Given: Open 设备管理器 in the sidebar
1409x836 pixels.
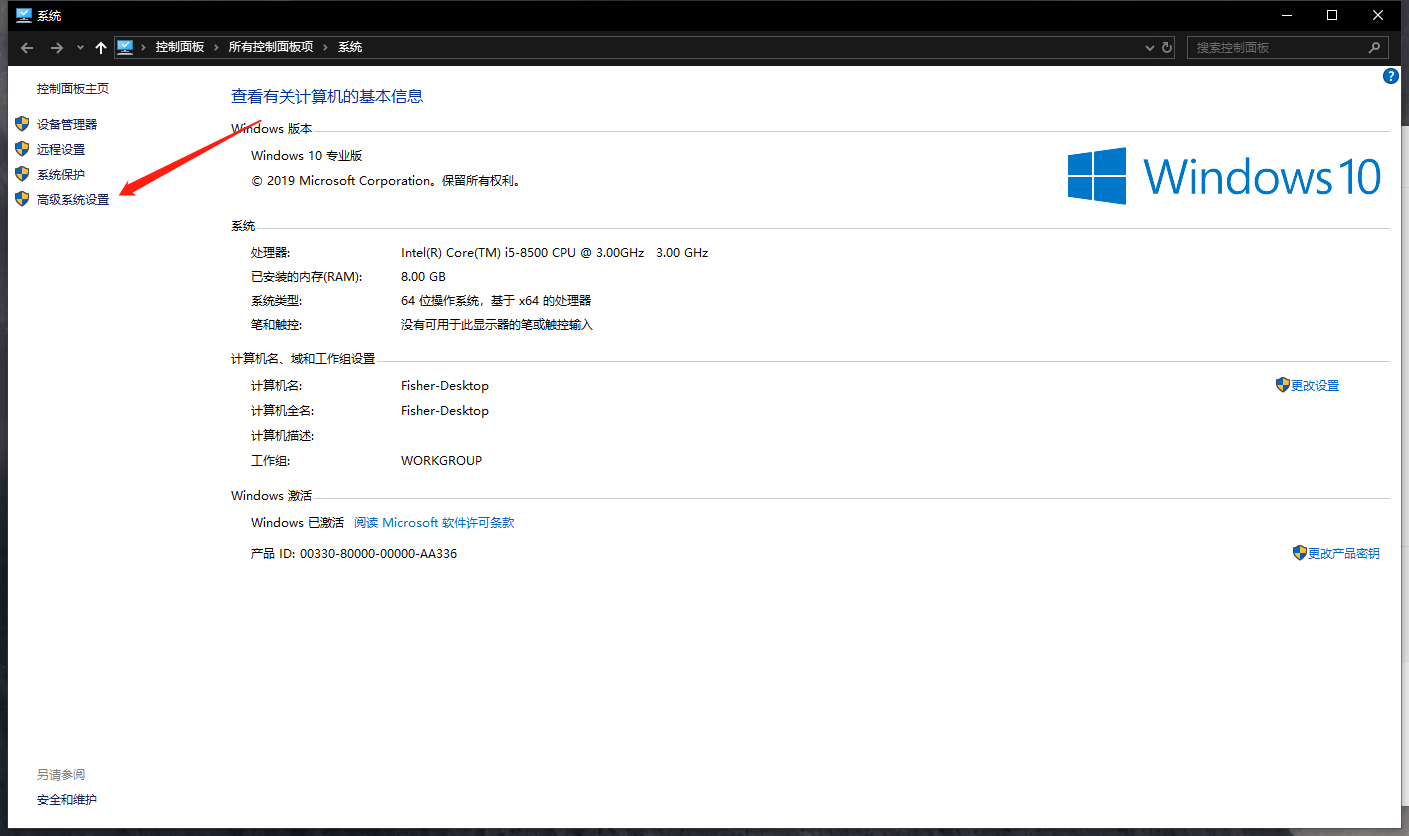Looking at the screenshot, I should [x=67, y=125].
